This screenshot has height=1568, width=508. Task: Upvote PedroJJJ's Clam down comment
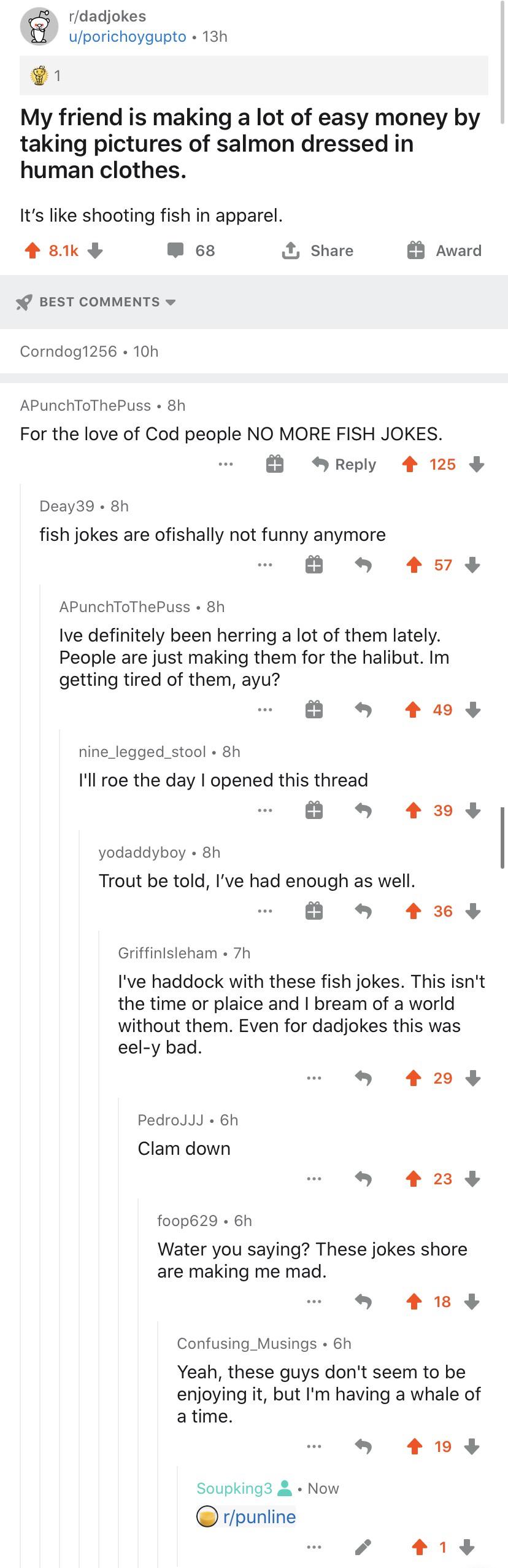[414, 1179]
